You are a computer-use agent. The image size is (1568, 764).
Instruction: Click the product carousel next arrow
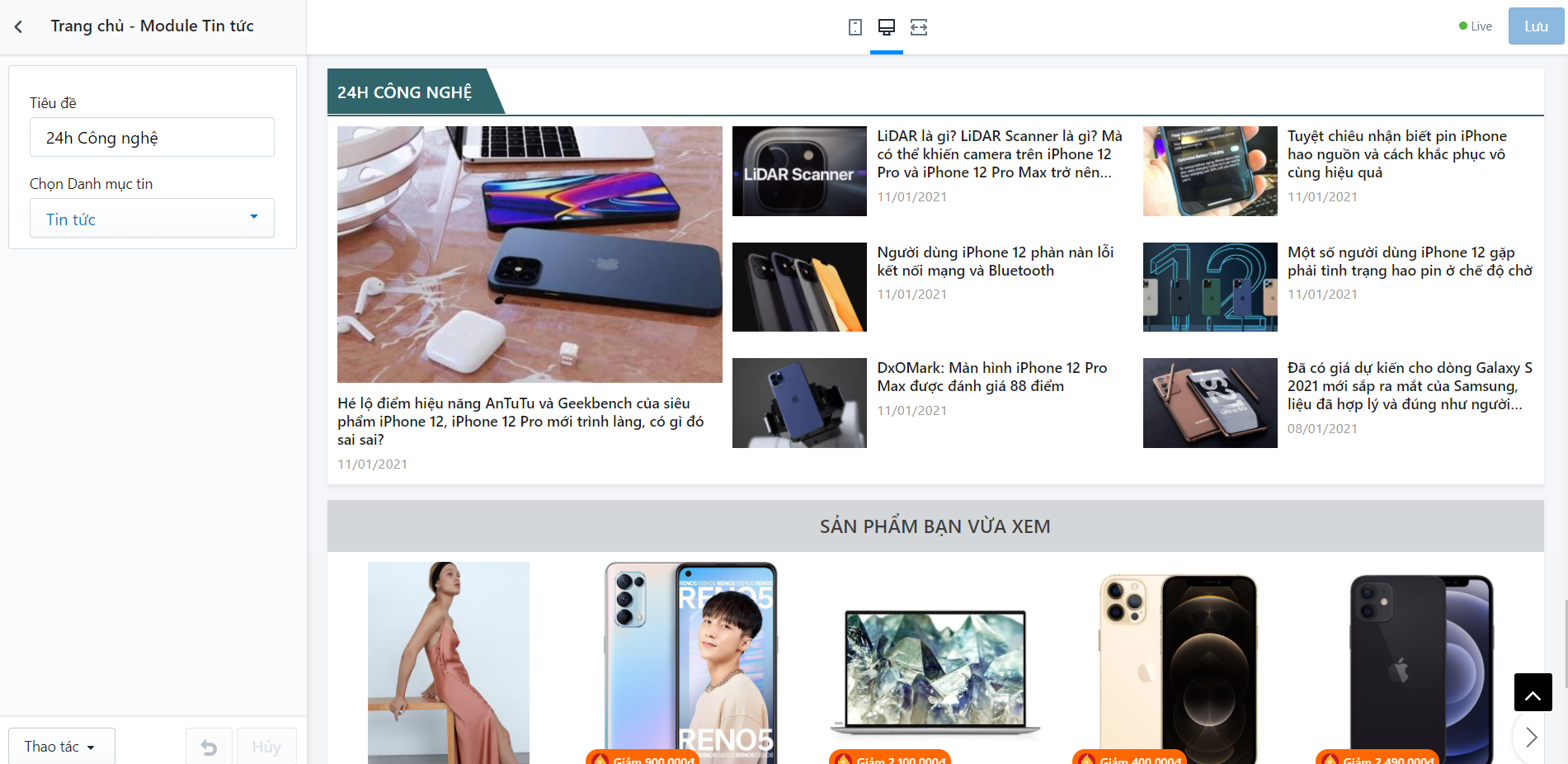[1531, 737]
